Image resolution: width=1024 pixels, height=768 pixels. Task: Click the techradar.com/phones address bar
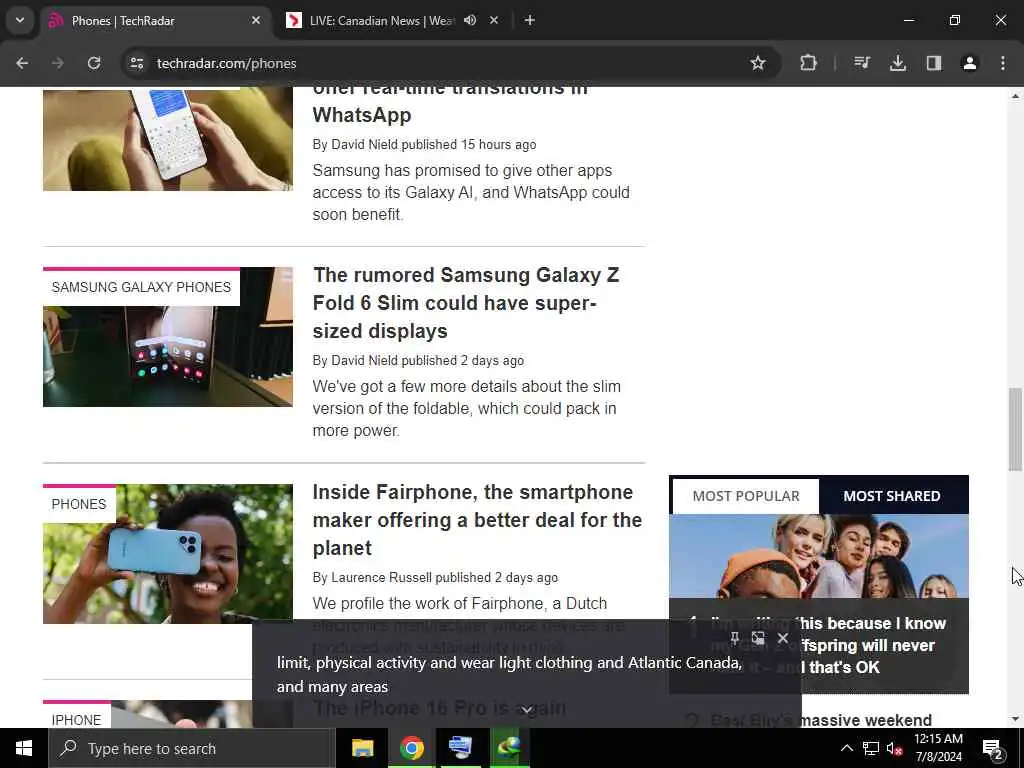click(x=450, y=63)
